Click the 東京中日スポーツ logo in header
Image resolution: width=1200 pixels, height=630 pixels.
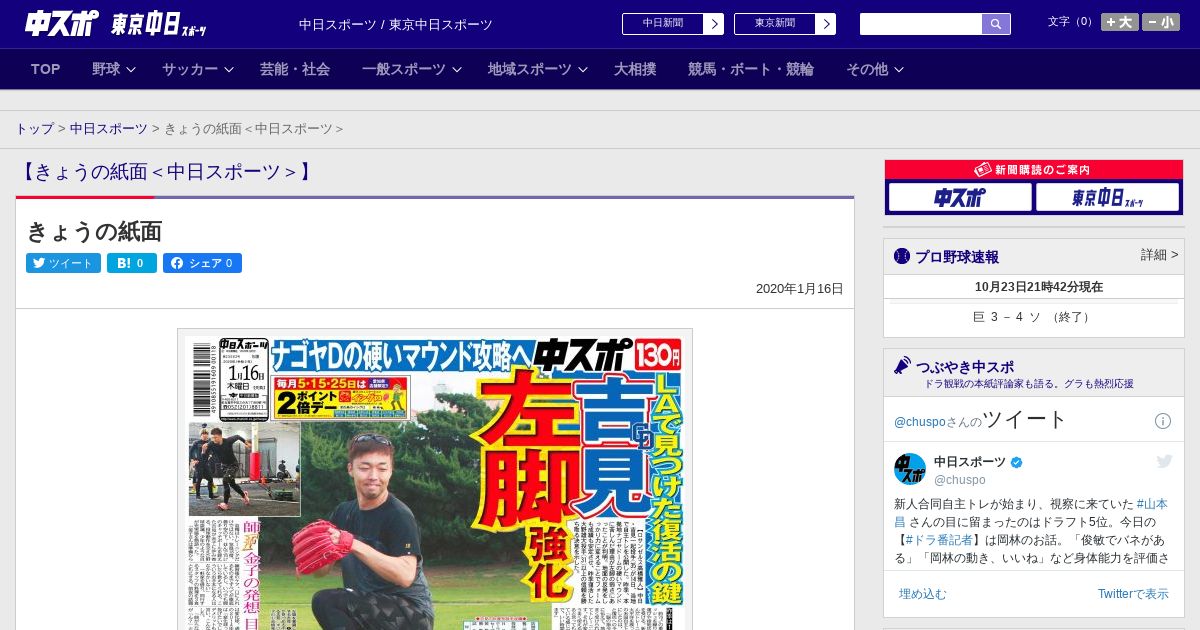pyautogui.click(x=159, y=25)
